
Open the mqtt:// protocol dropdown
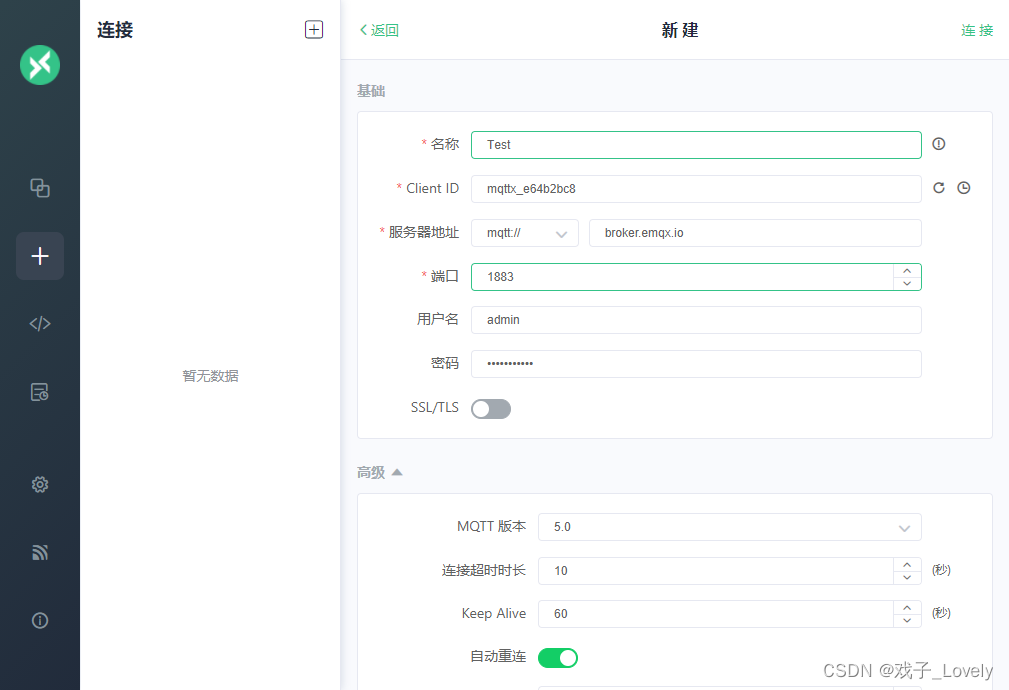[524, 232]
